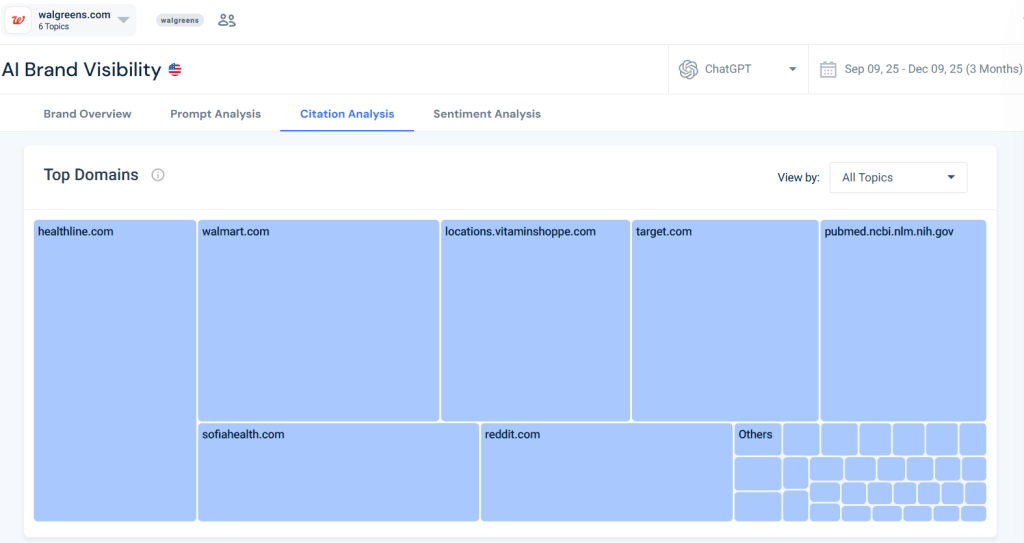Click the walmart.com treemap tile

[x=318, y=320]
